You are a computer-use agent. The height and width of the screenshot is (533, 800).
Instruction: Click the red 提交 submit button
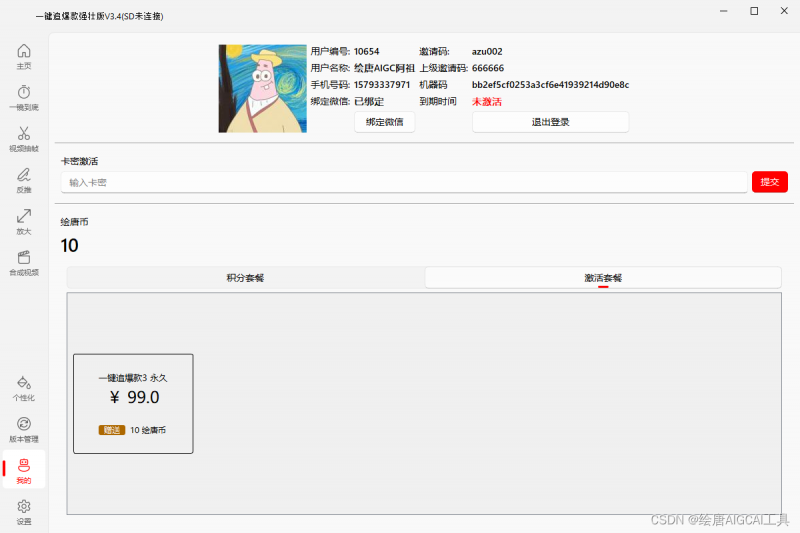click(x=769, y=182)
